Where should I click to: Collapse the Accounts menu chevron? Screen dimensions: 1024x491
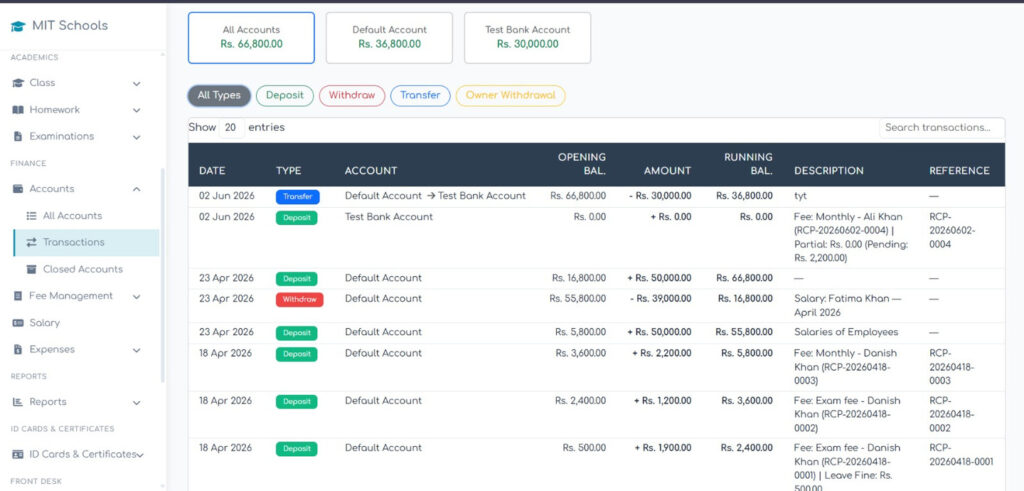click(136, 189)
